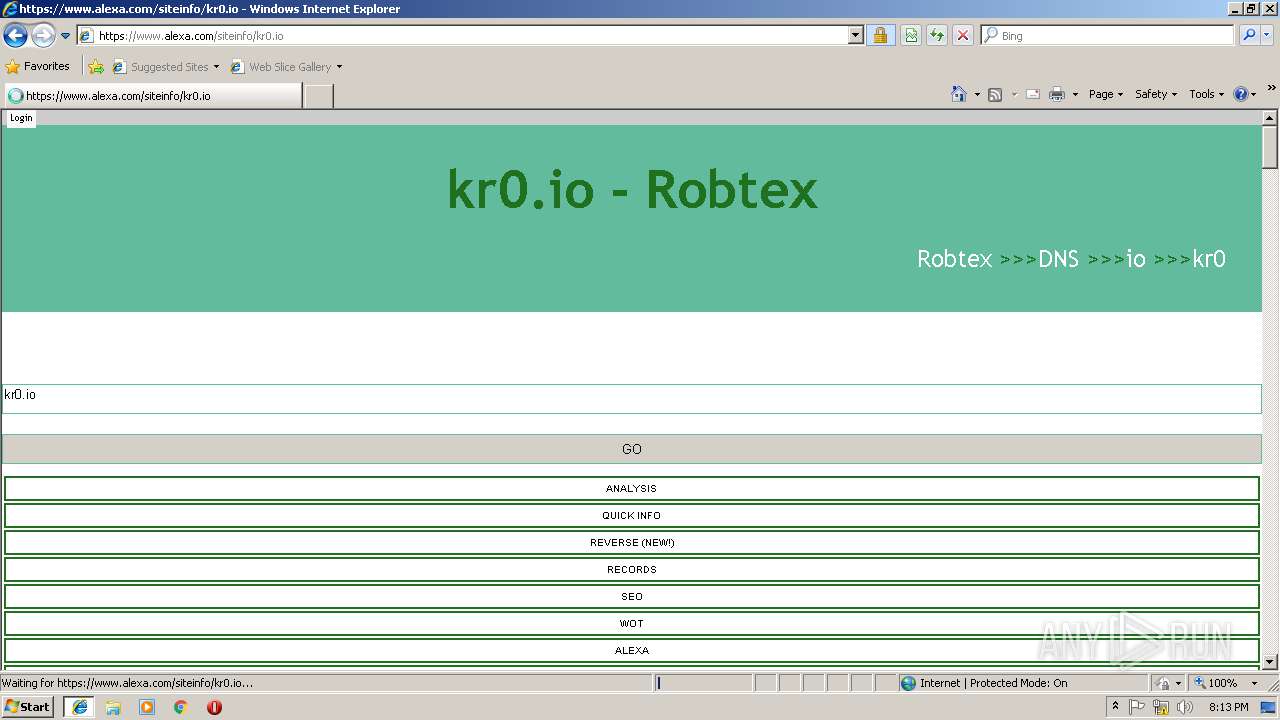Click the Bing search box

(x=1108, y=36)
